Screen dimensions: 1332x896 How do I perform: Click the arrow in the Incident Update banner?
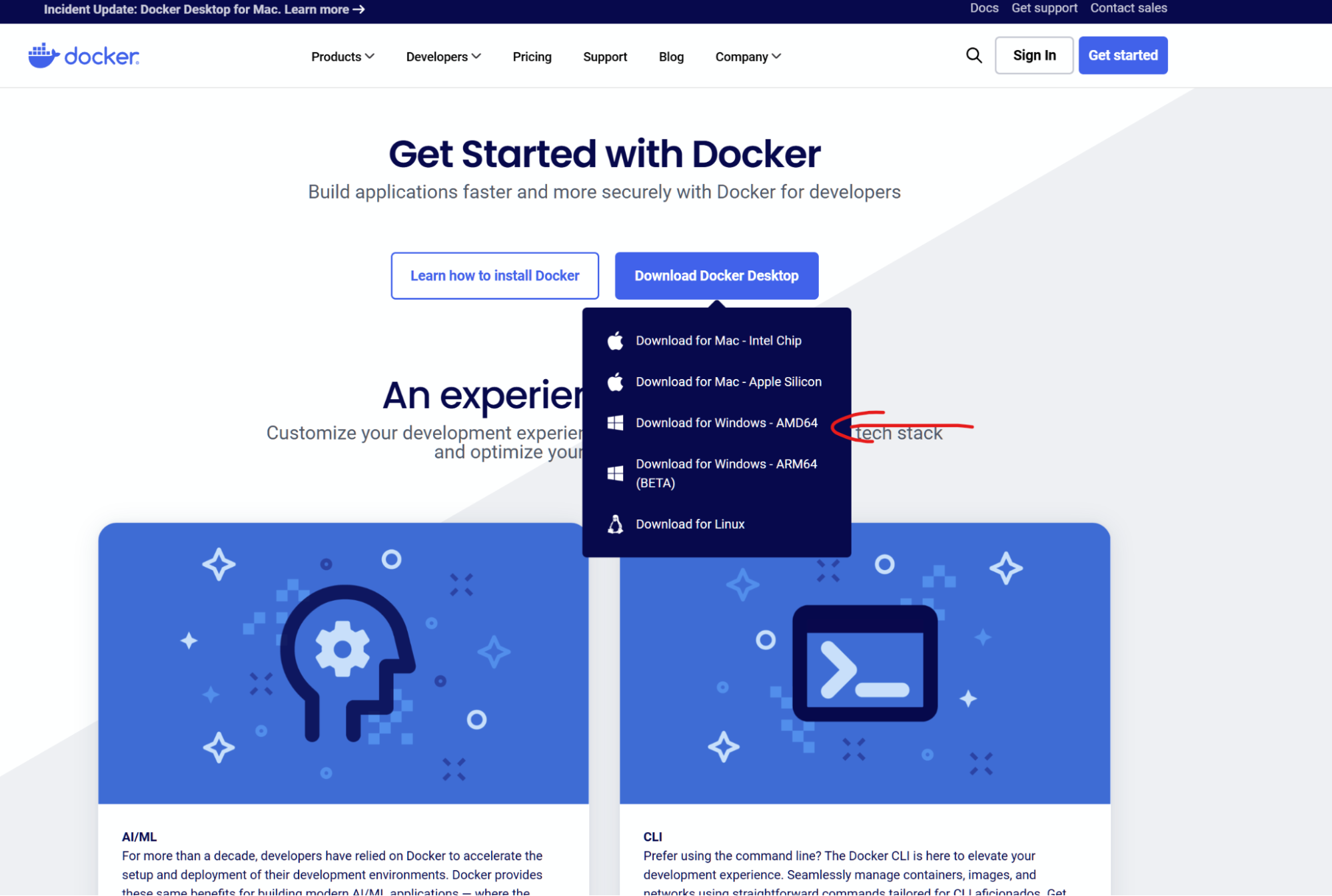click(x=358, y=9)
